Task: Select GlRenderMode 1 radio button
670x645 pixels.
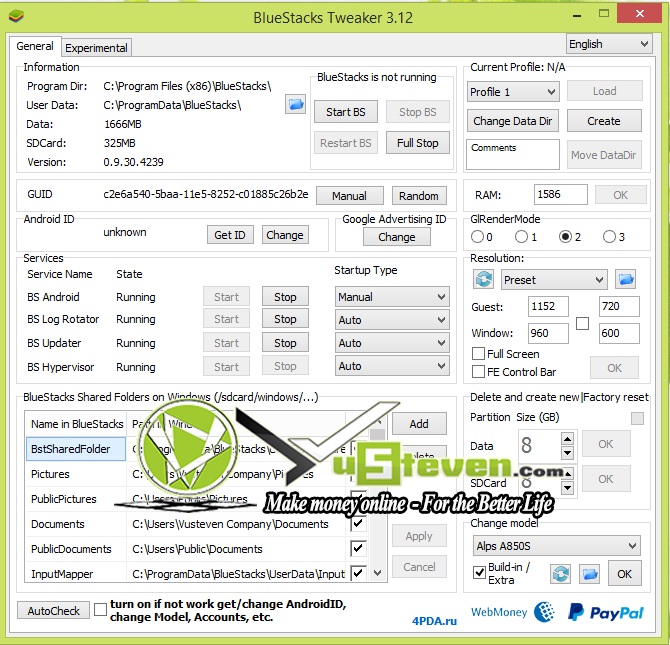Action: 521,236
